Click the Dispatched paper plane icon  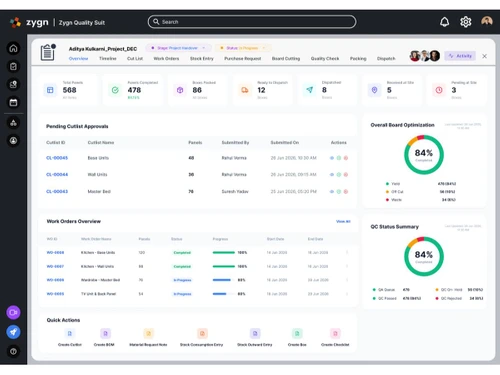[310, 90]
